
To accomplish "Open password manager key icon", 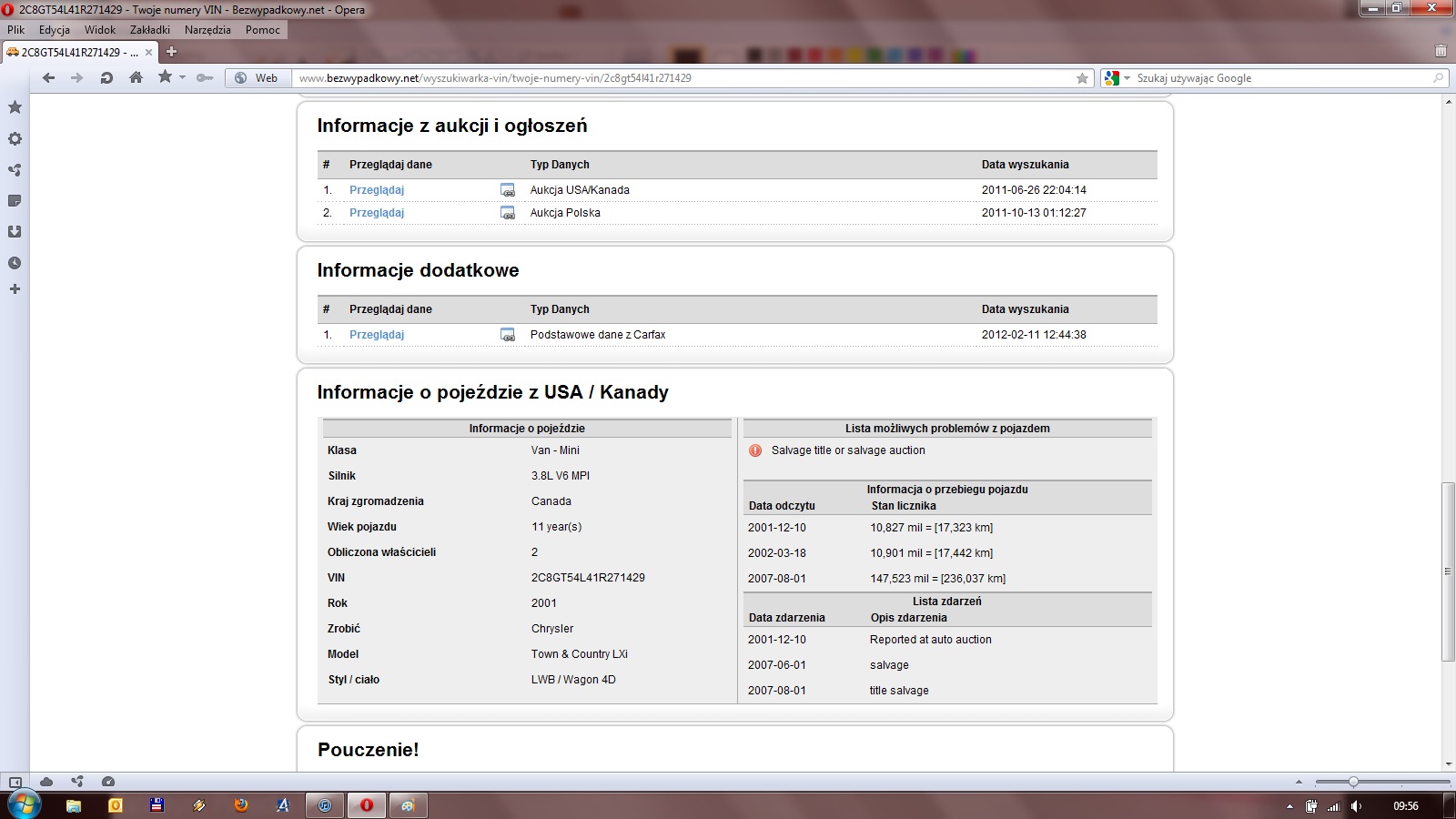I will (205, 78).
